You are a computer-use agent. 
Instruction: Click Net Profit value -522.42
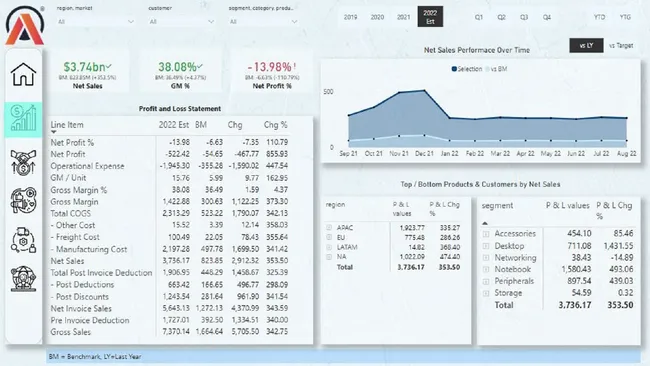tap(177, 154)
